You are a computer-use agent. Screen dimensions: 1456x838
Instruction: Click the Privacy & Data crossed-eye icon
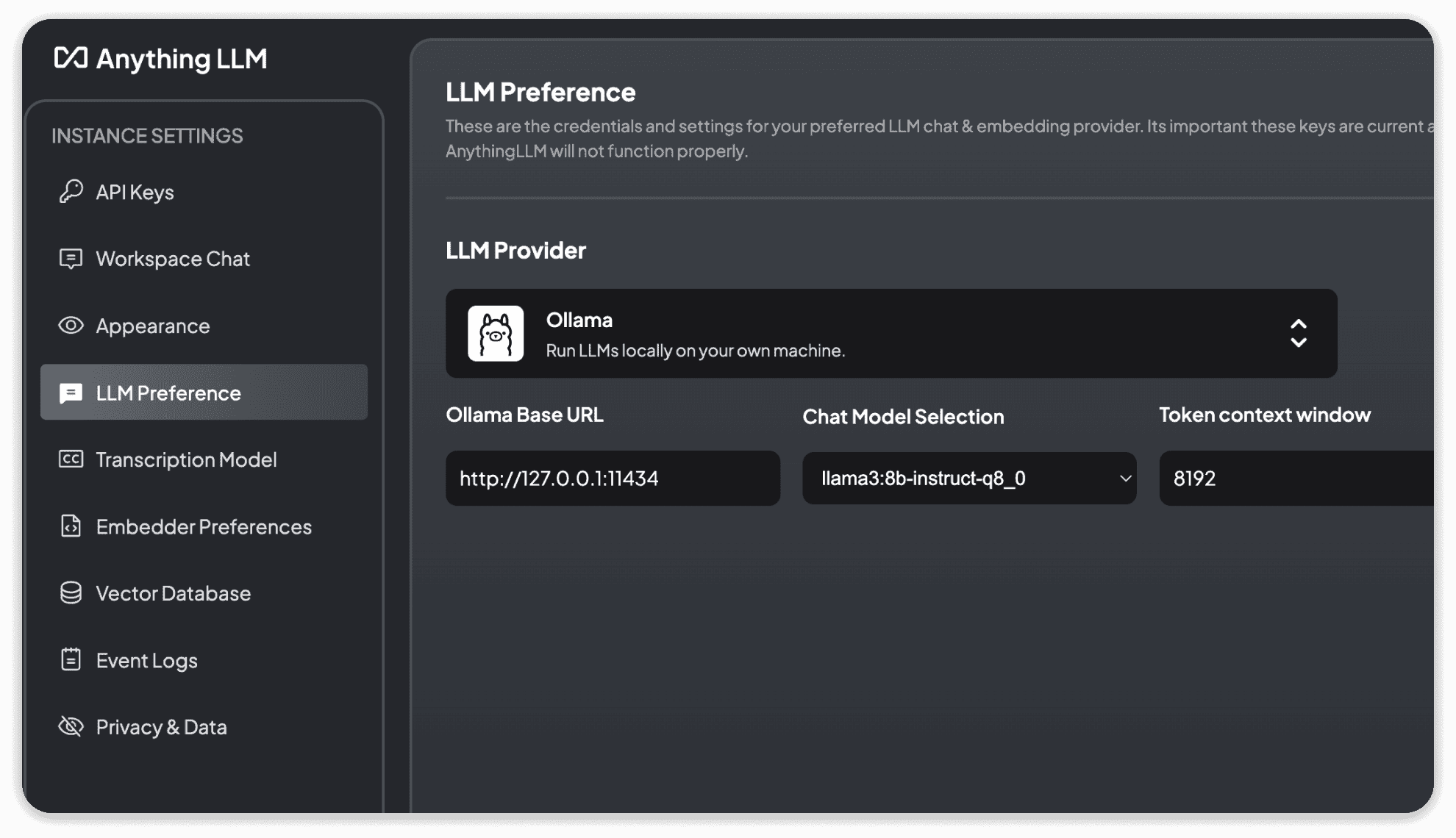click(x=71, y=726)
